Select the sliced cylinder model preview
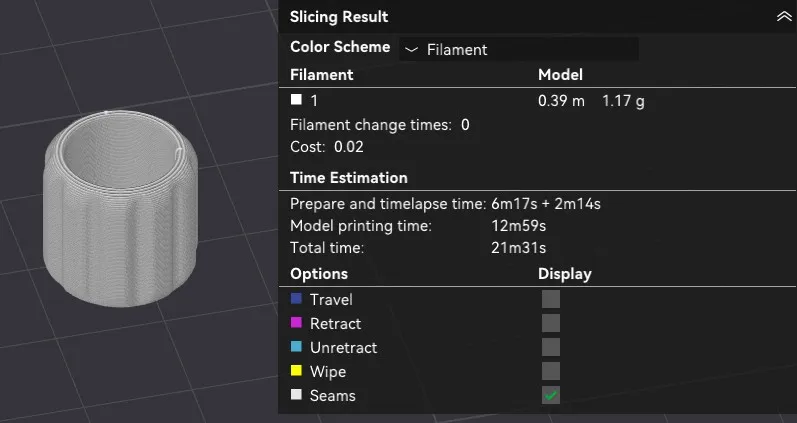797x423 pixels. (x=120, y=208)
